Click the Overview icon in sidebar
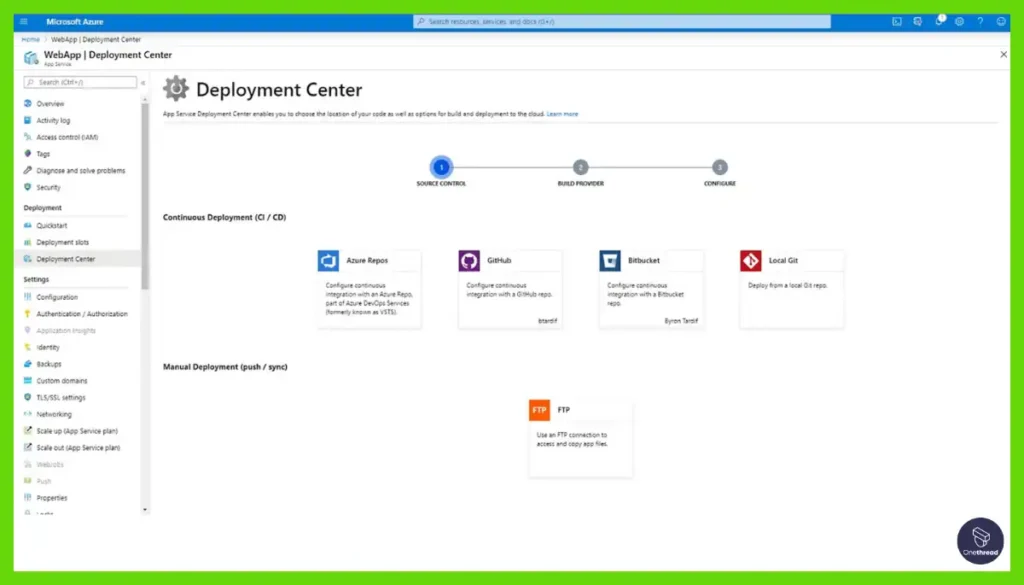 coord(27,103)
